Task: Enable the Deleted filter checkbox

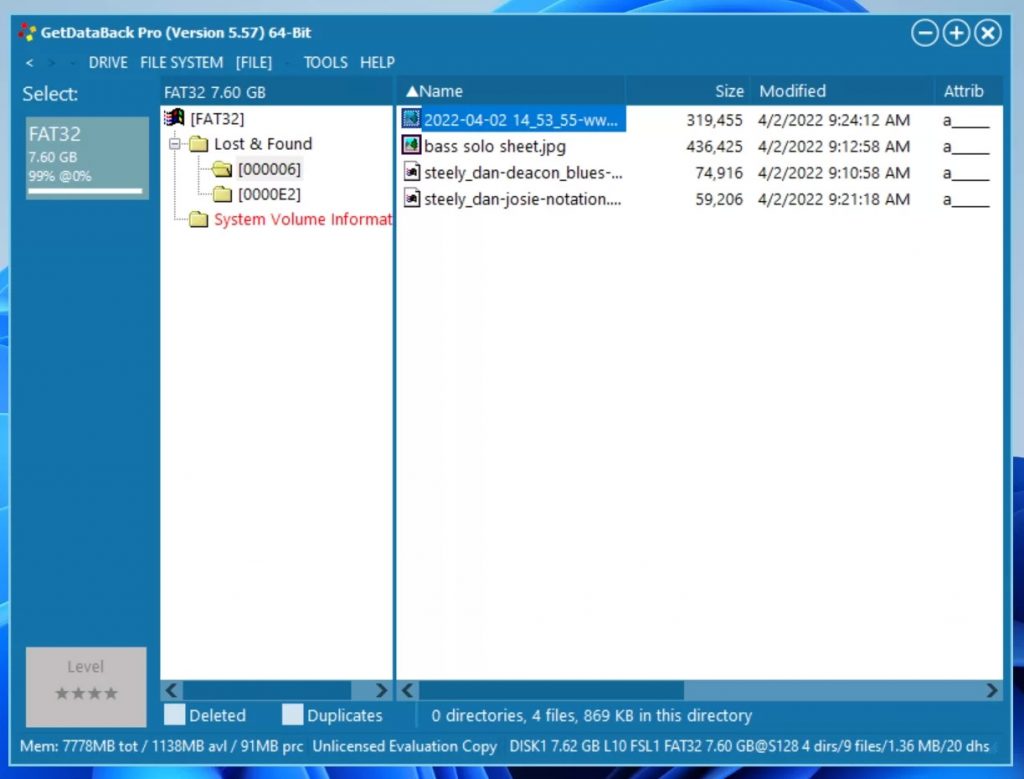Action: [172, 715]
